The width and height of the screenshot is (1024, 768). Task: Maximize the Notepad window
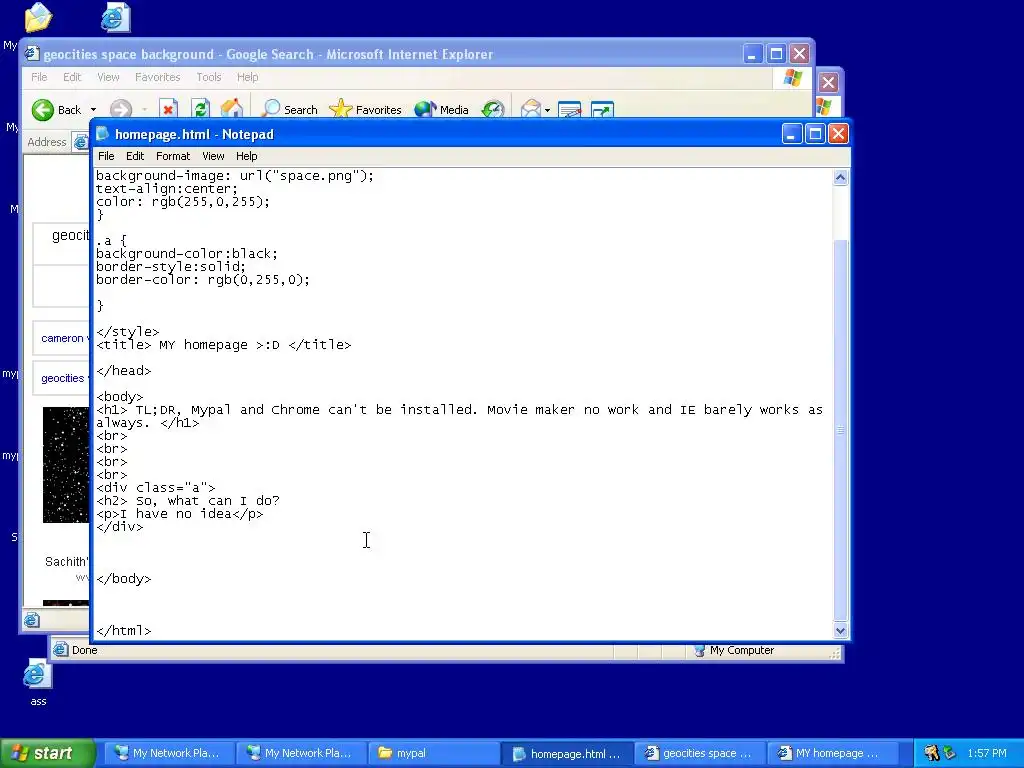[x=815, y=134]
